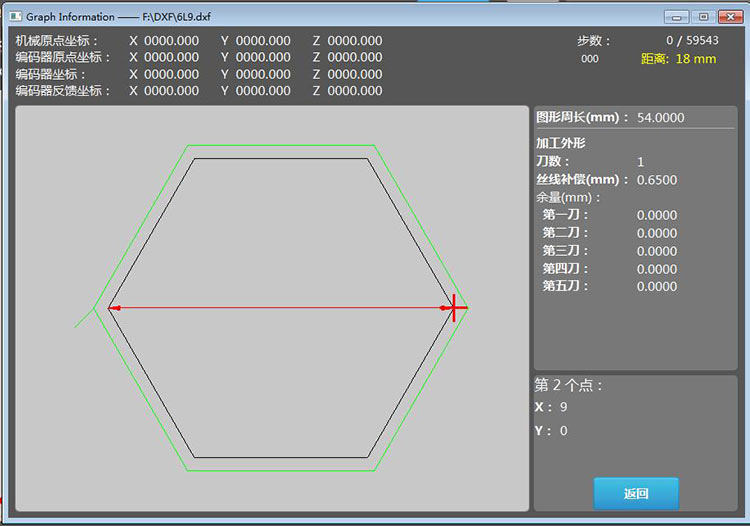Image resolution: width=750 pixels, height=526 pixels.
Task: Click the yellow 距离: 18 mm readout
Action: pyautogui.click(x=678, y=59)
